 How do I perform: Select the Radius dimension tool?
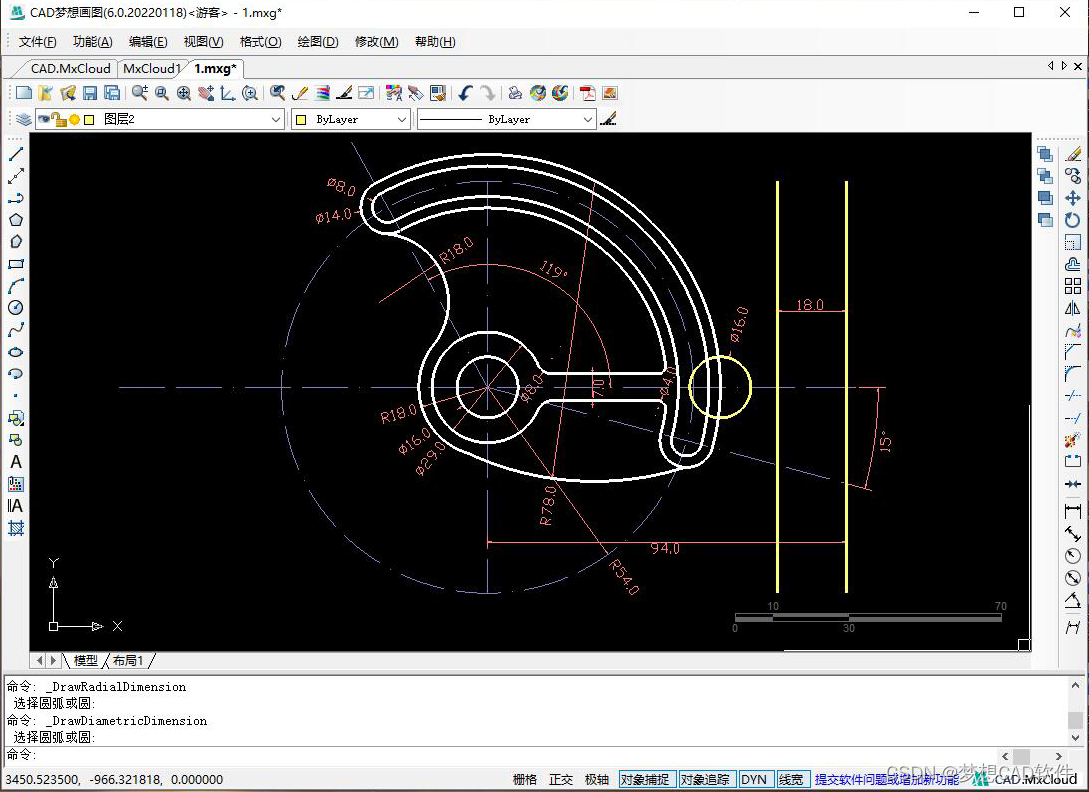(1073, 556)
